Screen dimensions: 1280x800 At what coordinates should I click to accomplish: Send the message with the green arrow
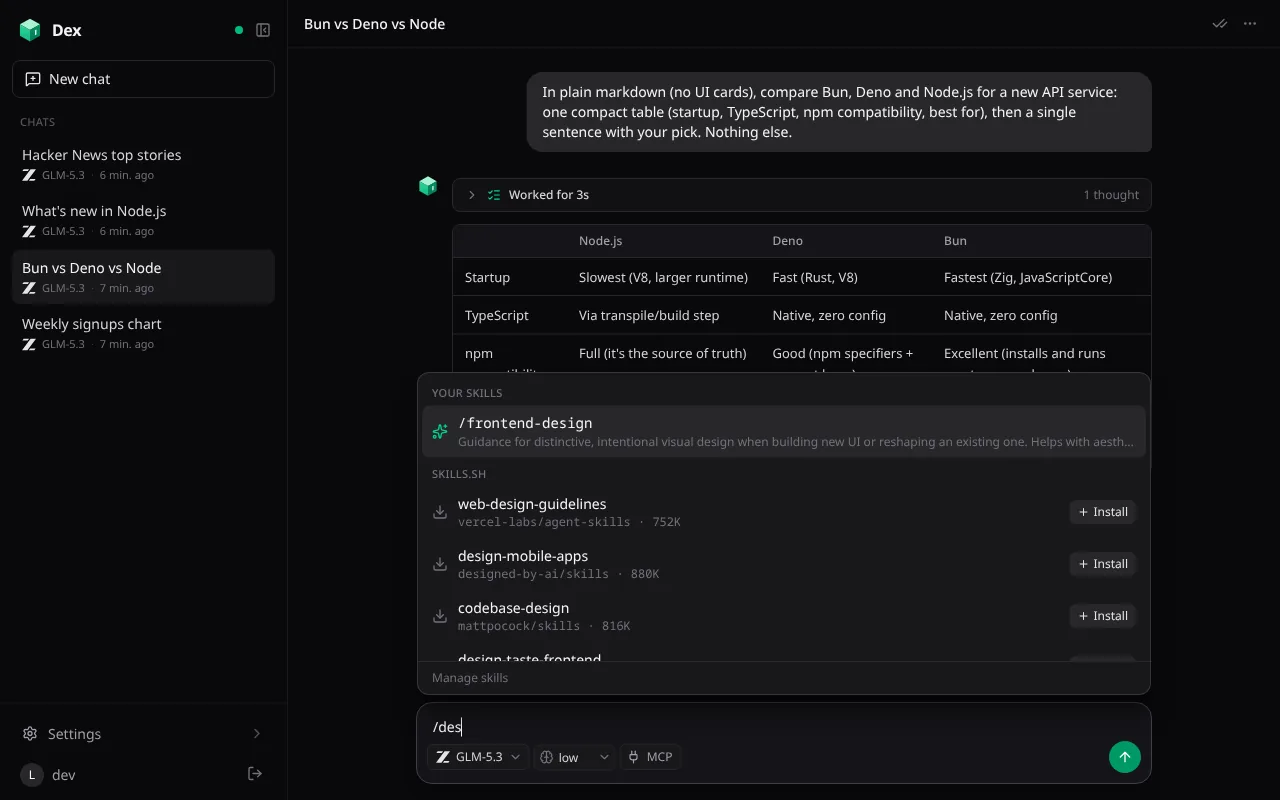click(1125, 757)
